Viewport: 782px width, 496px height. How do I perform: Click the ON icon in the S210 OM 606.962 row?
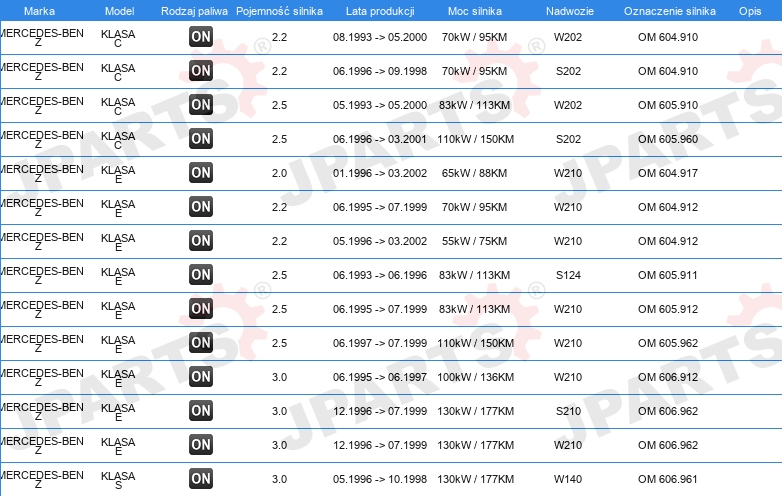(201, 411)
